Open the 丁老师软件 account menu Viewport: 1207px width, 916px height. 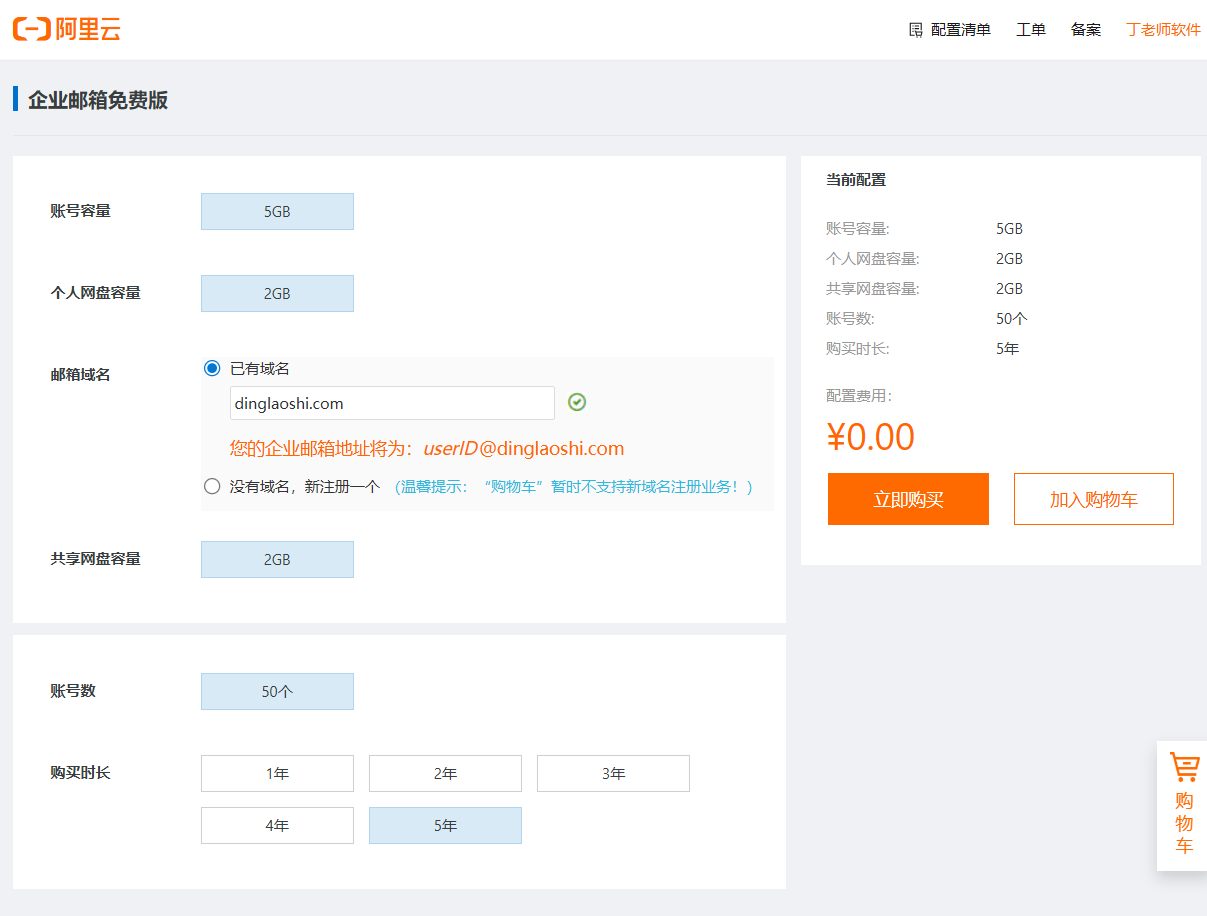(x=1163, y=30)
